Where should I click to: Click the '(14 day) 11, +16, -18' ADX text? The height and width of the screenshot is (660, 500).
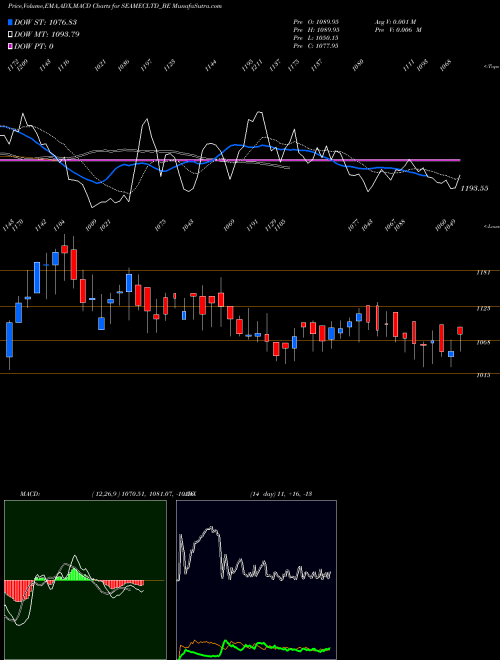point(281,494)
